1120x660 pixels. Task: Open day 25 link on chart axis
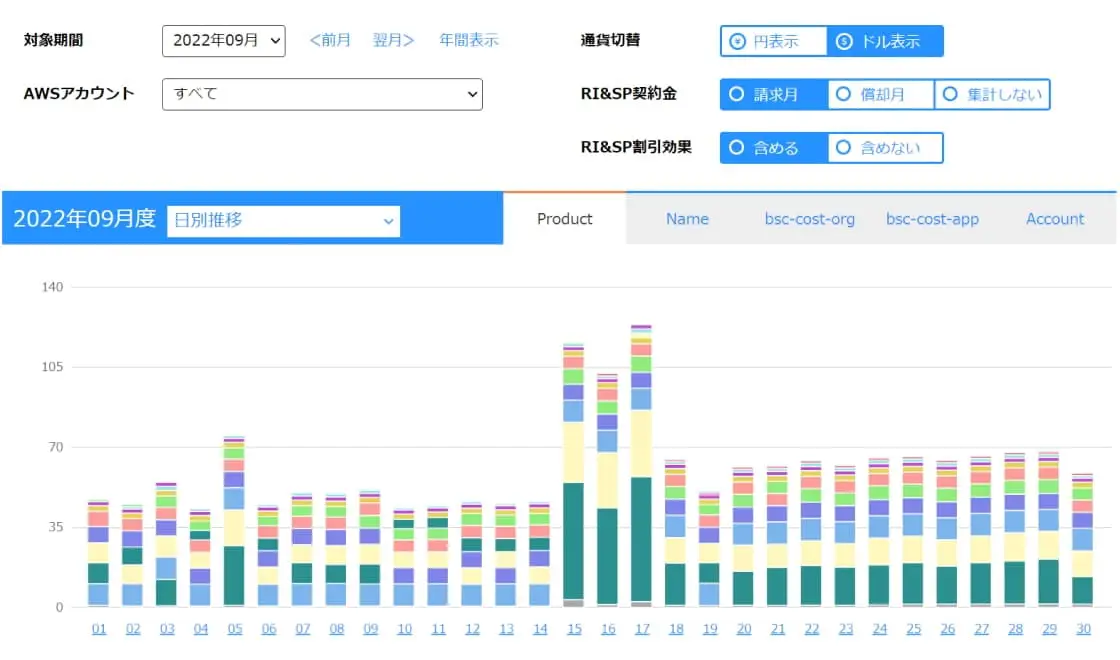pos(913,629)
